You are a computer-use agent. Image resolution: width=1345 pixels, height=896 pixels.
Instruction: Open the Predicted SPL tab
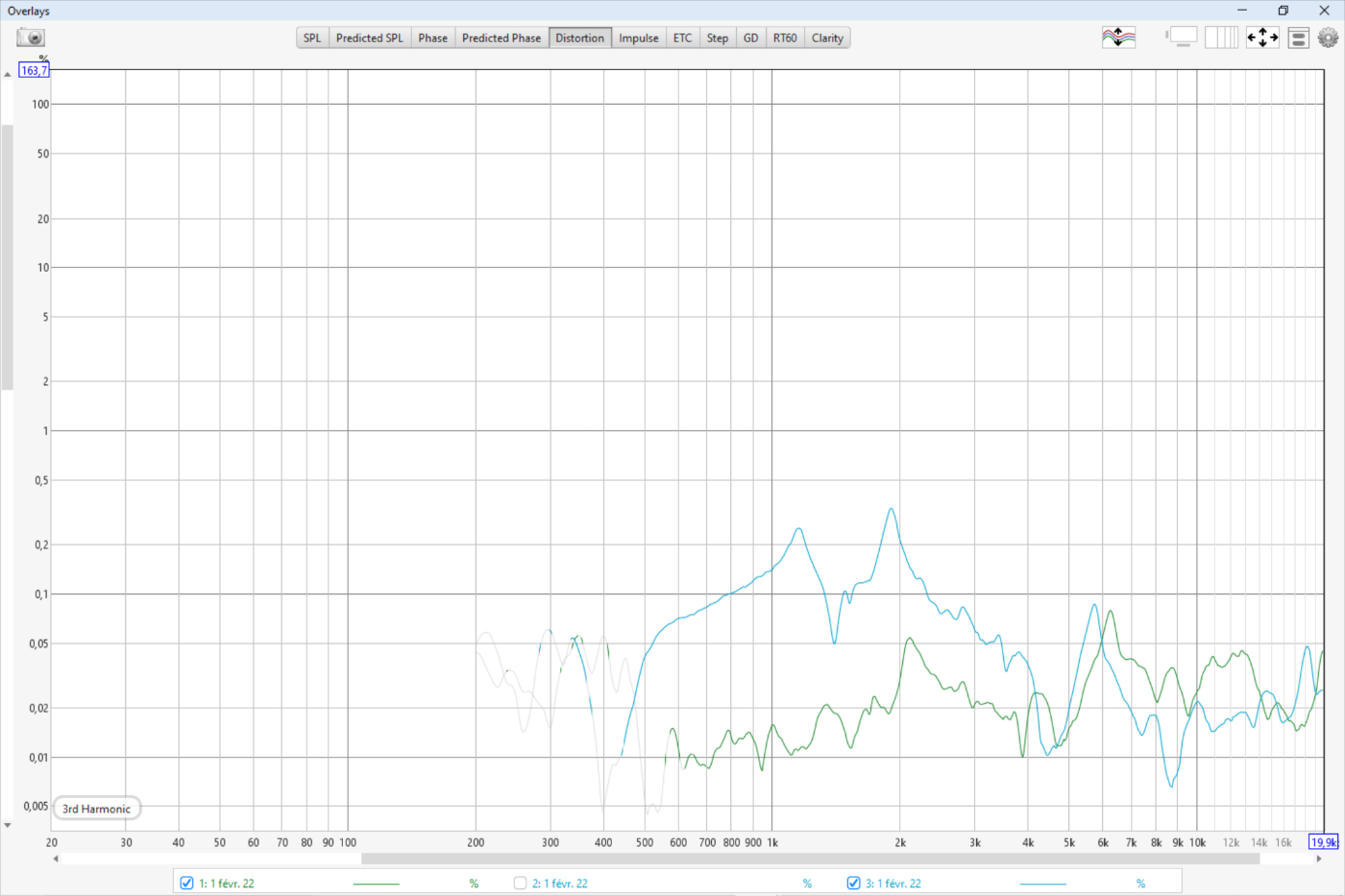(x=370, y=38)
